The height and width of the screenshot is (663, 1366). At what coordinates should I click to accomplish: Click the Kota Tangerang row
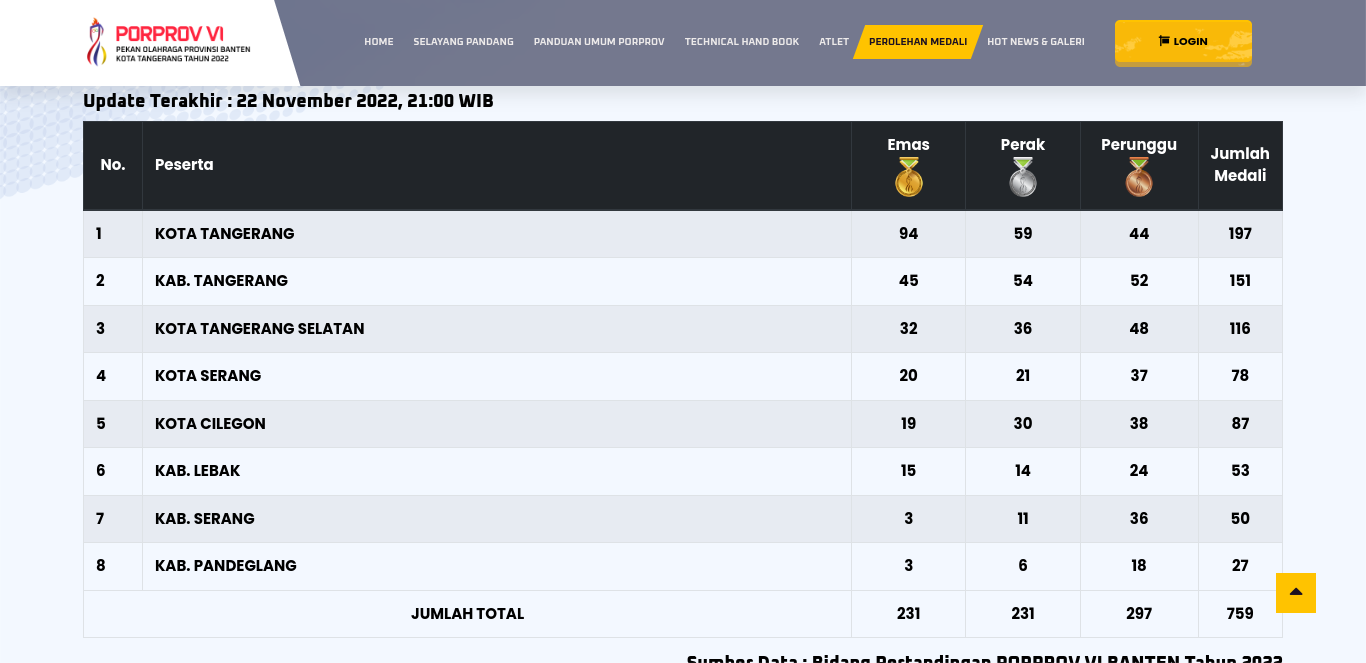224,234
